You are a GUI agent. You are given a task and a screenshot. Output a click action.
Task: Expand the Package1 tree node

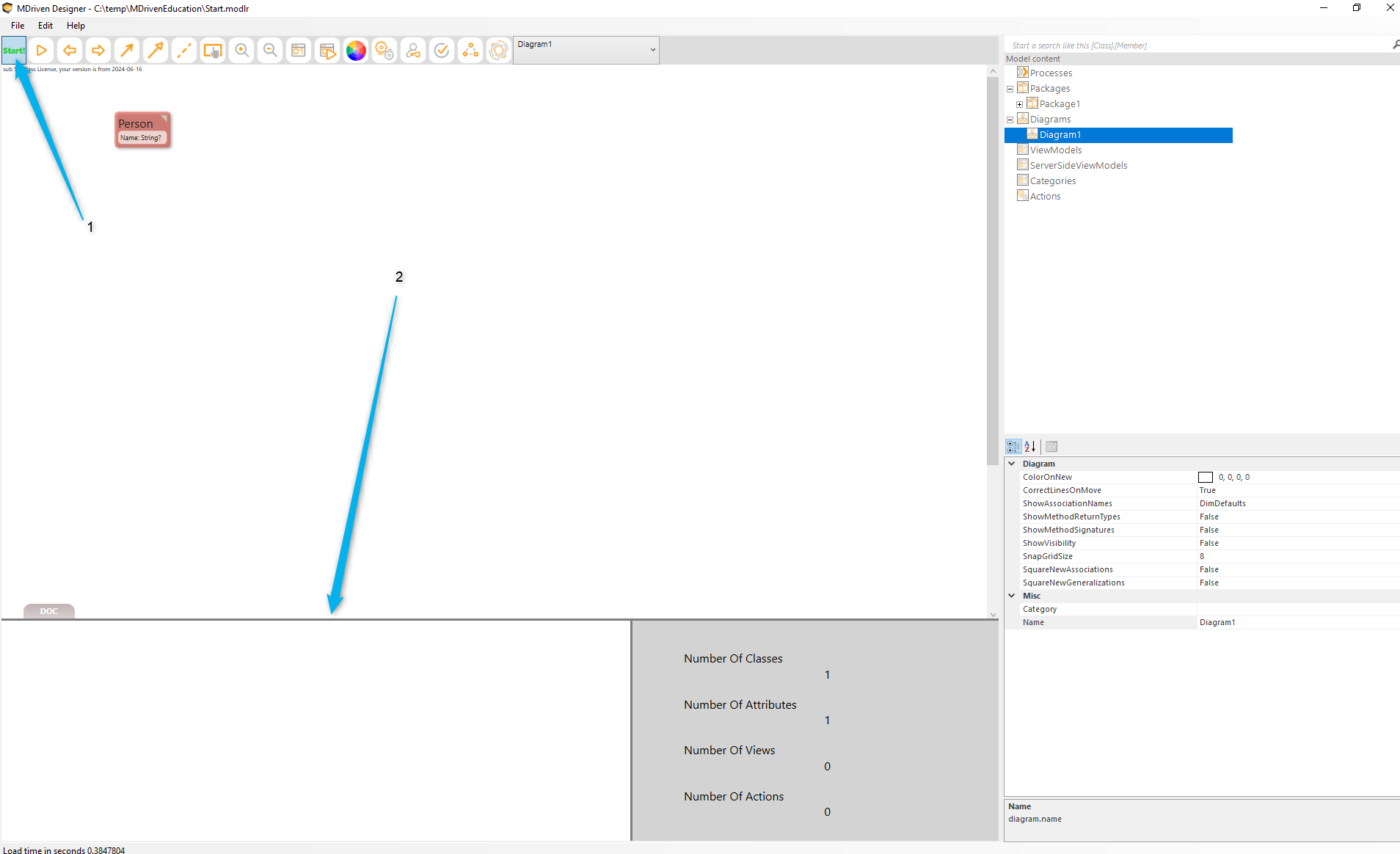click(1019, 104)
